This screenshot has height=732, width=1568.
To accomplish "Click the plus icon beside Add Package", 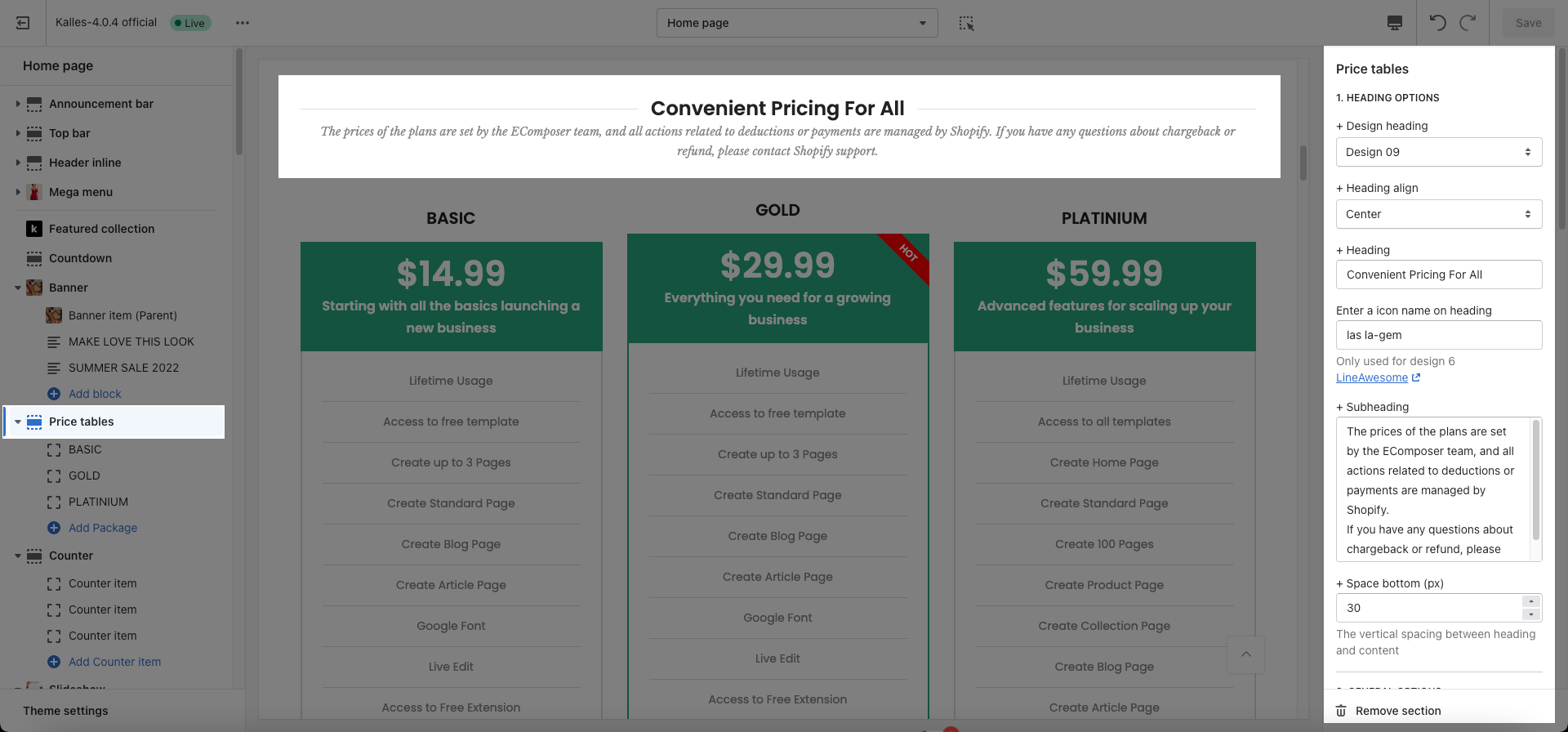I will [x=54, y=528].
